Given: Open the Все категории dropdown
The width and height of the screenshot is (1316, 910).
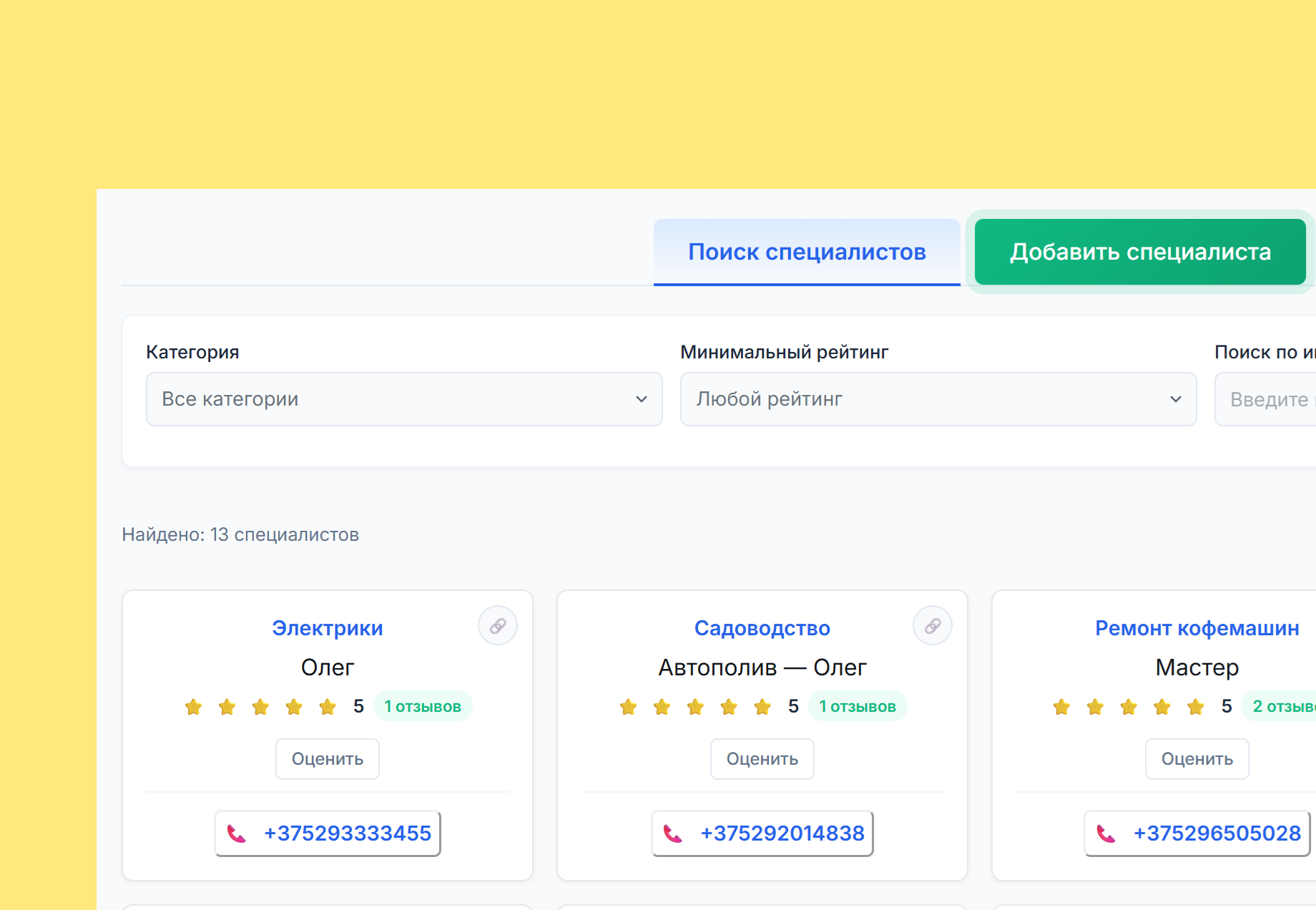Looking at the screenshot, I should tap(404, 399).
